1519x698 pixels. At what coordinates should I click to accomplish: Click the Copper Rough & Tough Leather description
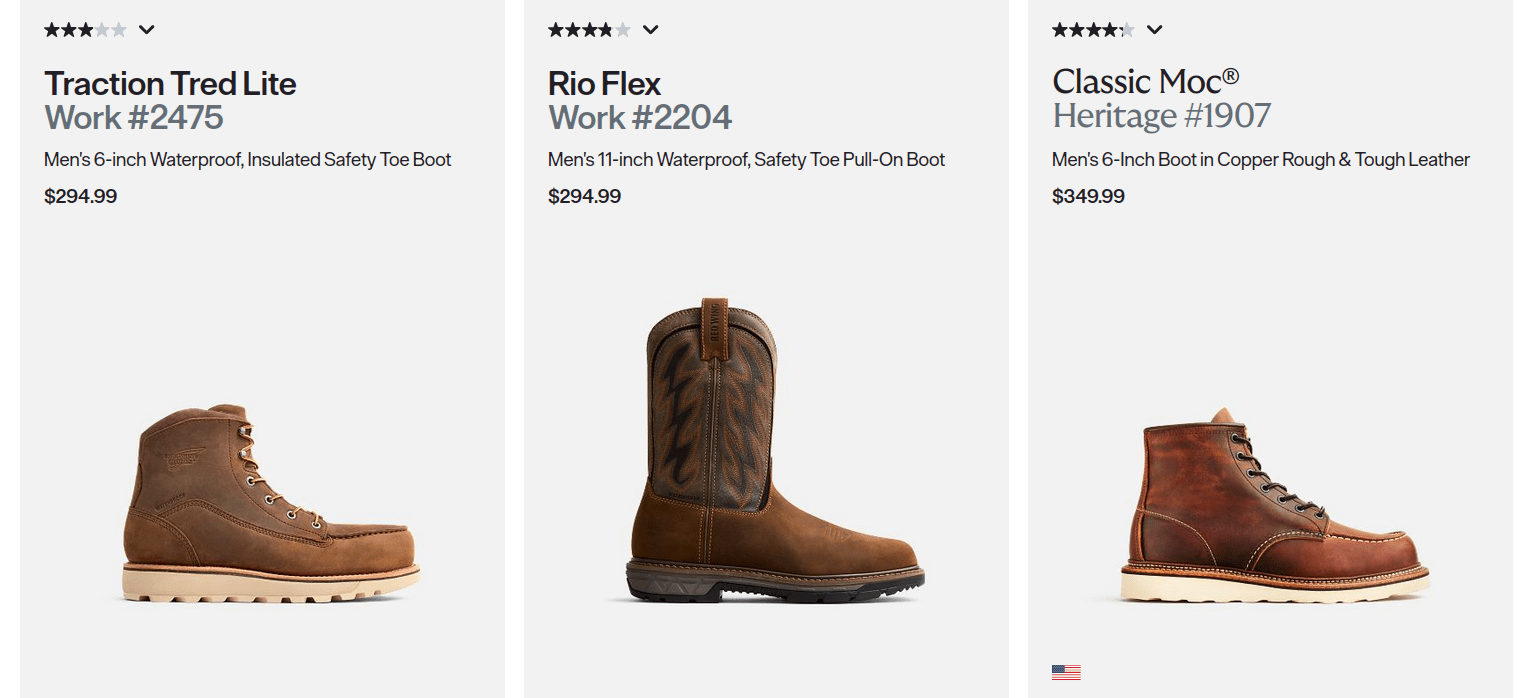pyautogui.click(x=1260, y=160)
